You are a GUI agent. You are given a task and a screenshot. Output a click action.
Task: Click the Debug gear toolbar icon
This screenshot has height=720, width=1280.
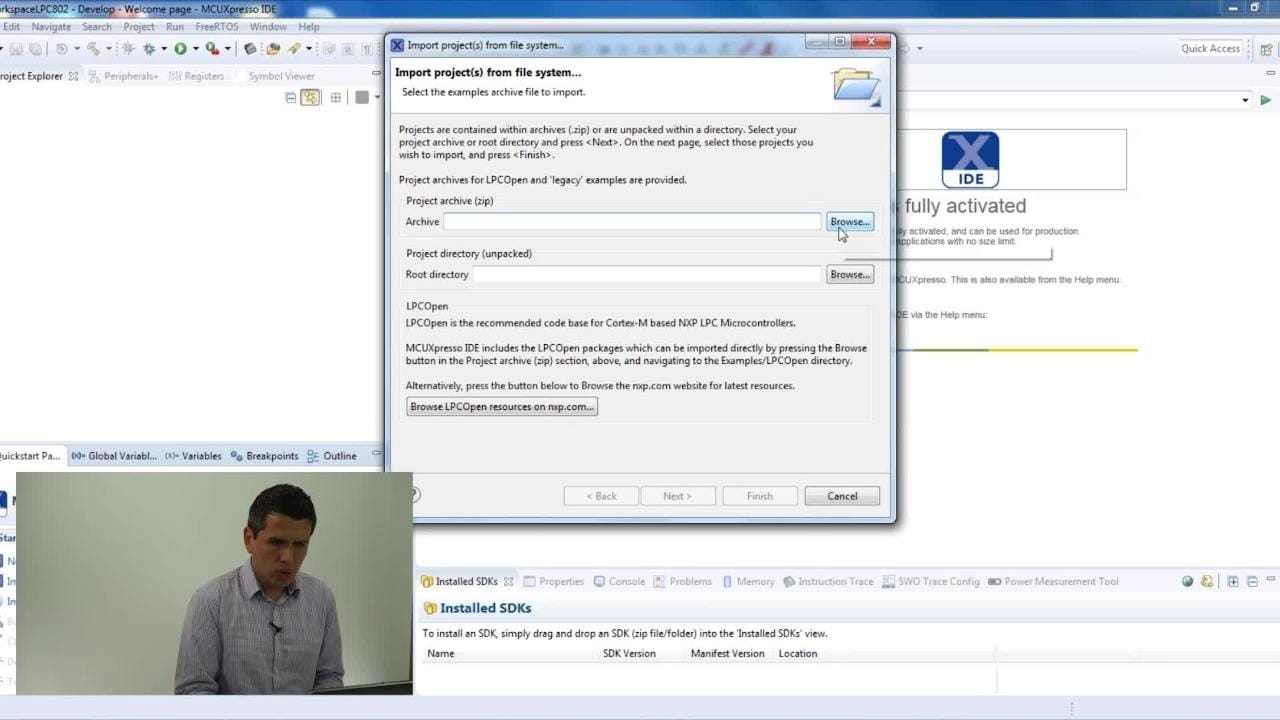tap(149, 48)
